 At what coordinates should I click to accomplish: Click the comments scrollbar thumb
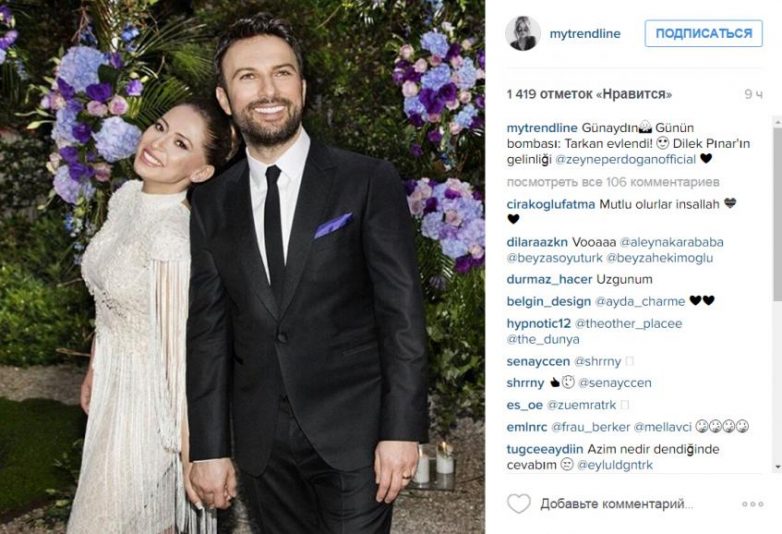point(777,213)
